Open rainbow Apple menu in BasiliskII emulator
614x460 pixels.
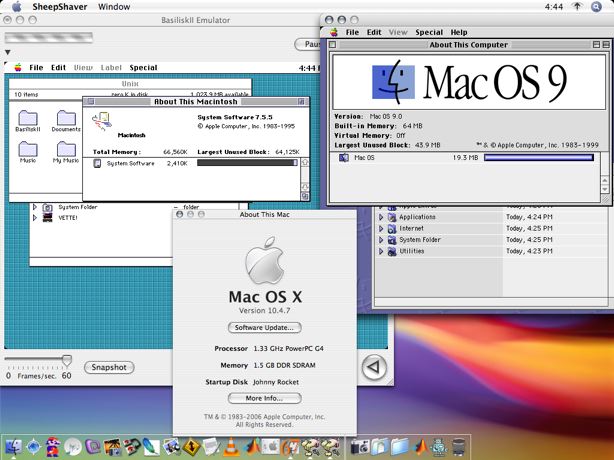coord(18,68)
